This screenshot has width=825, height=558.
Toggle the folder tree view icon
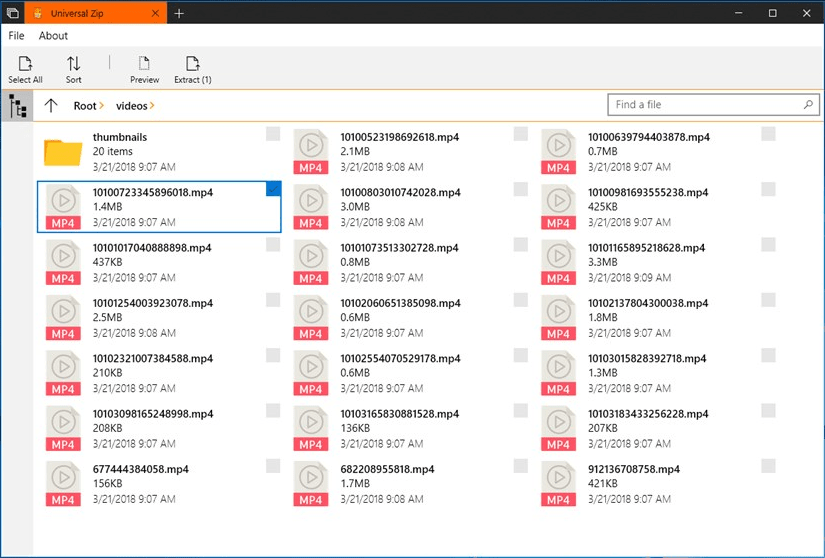[17, 106]
